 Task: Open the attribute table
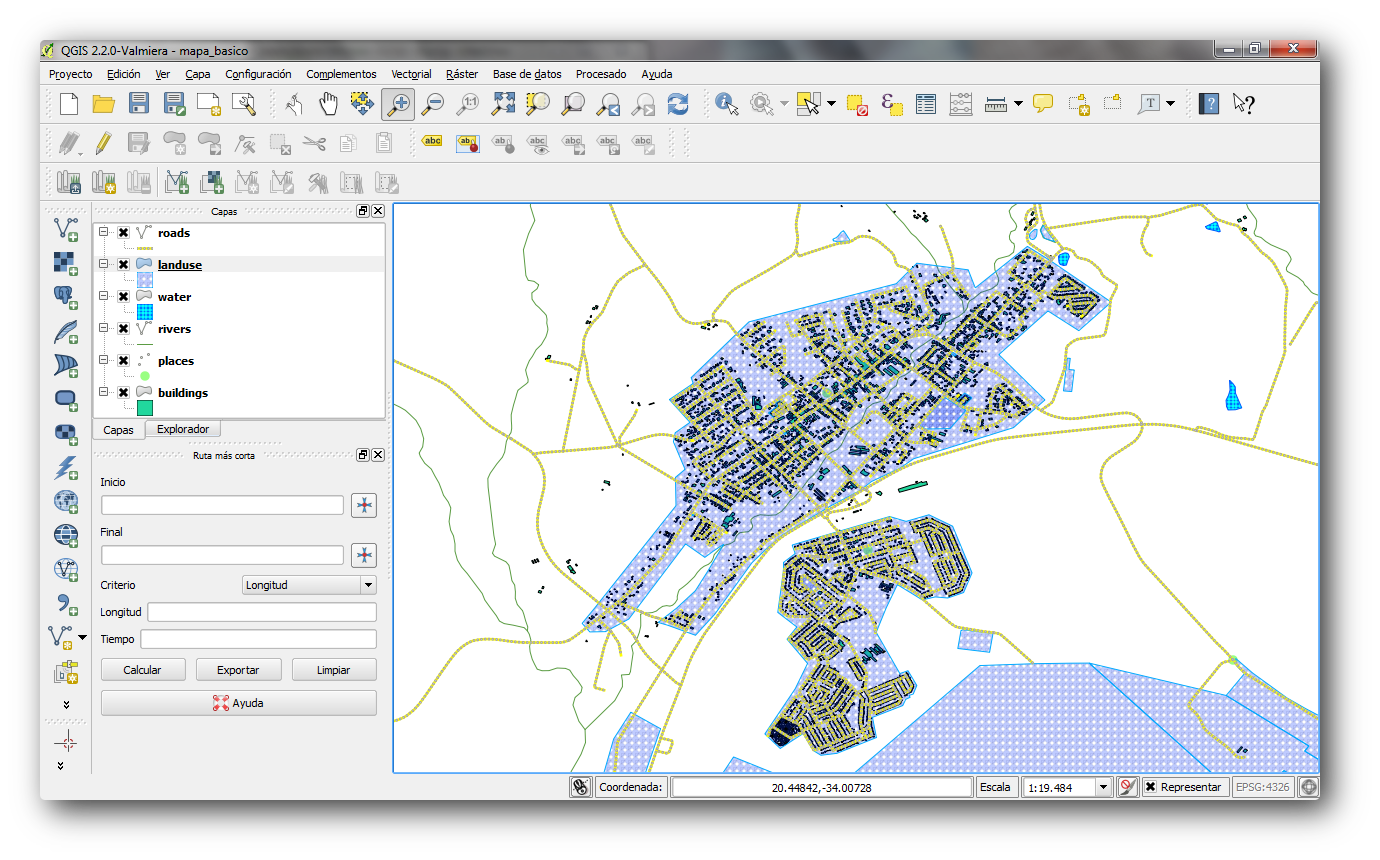pyautogui.click(x=926, y=103)
